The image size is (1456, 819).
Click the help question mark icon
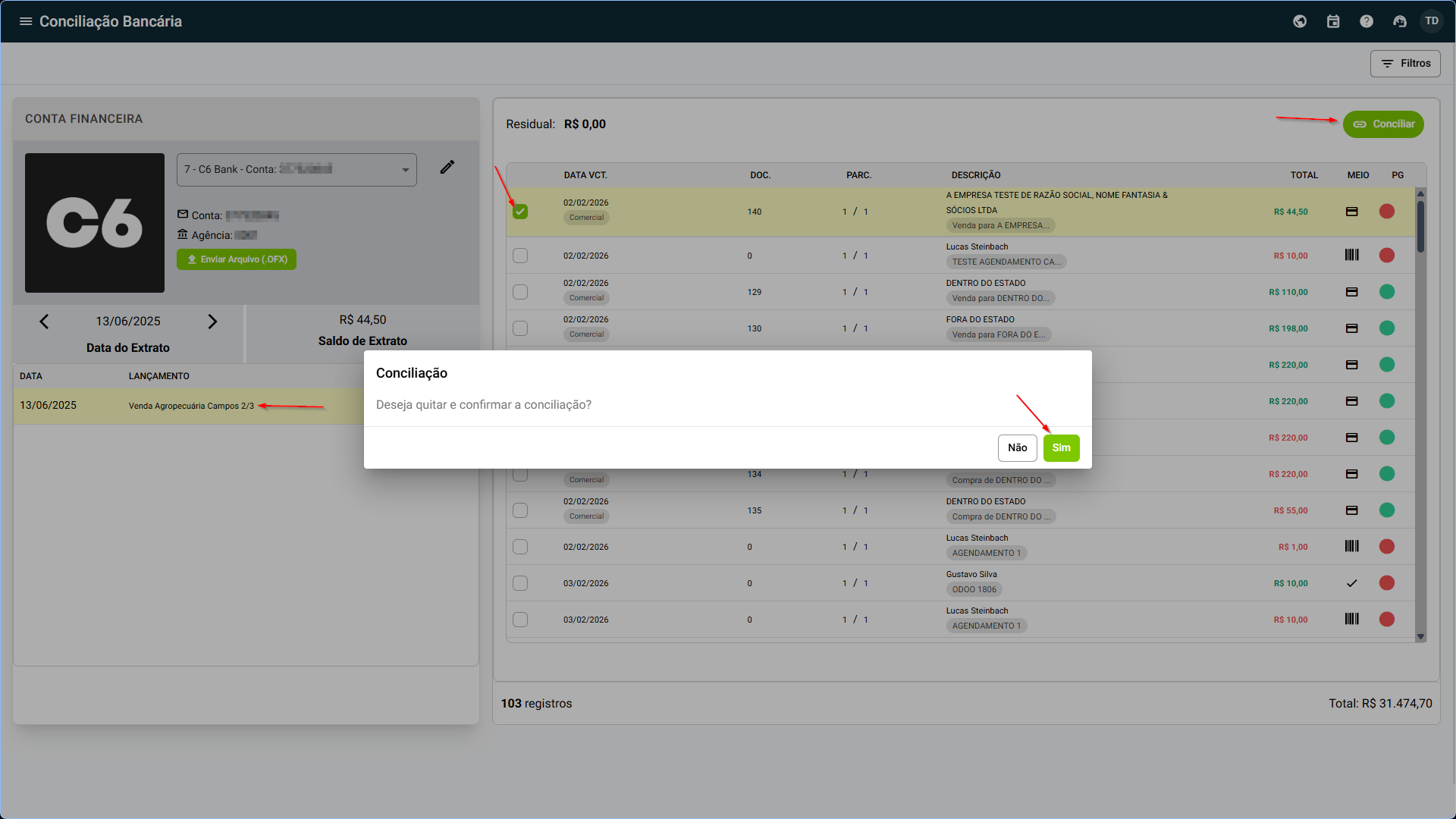[x=1367, y=21]
